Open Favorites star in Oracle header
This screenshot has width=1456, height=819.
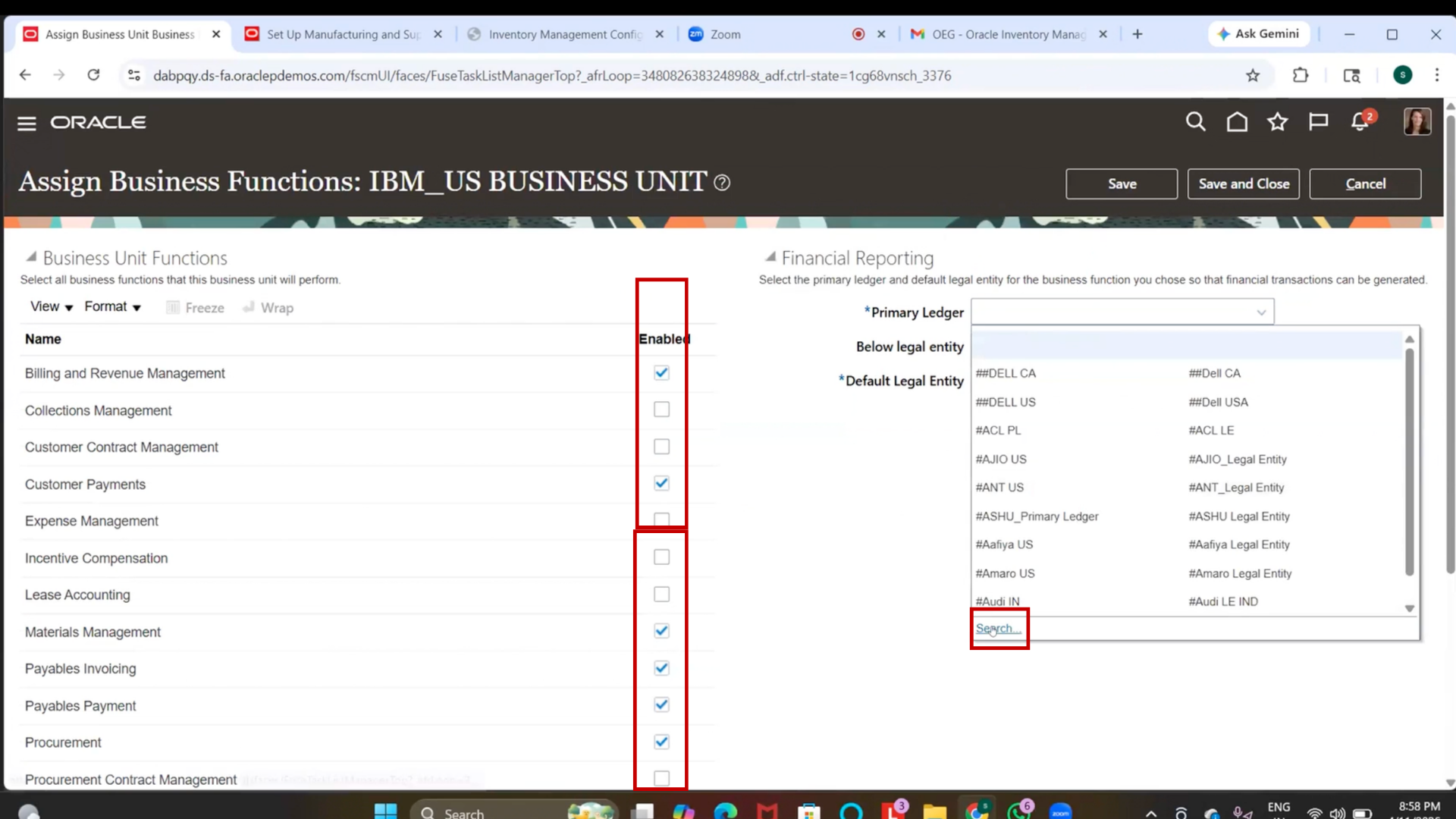tap(1278, 121)
